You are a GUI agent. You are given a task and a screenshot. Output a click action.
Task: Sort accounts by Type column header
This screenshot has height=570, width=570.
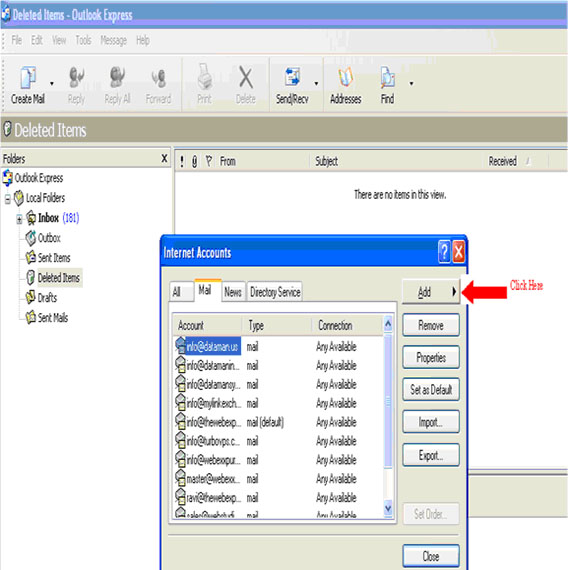pos(277,325)
